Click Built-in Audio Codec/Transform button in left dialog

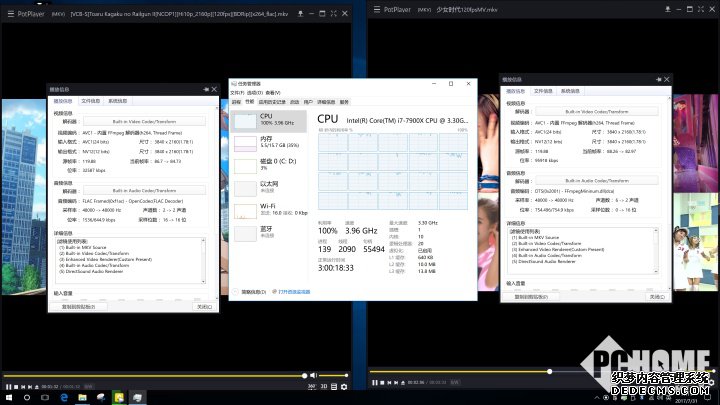144,191
